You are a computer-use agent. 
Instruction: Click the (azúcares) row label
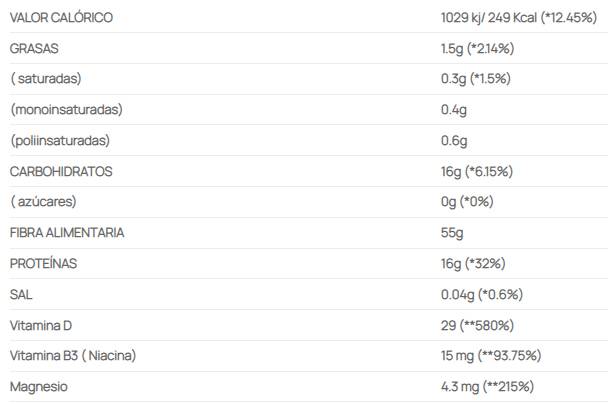coord(43,202)
